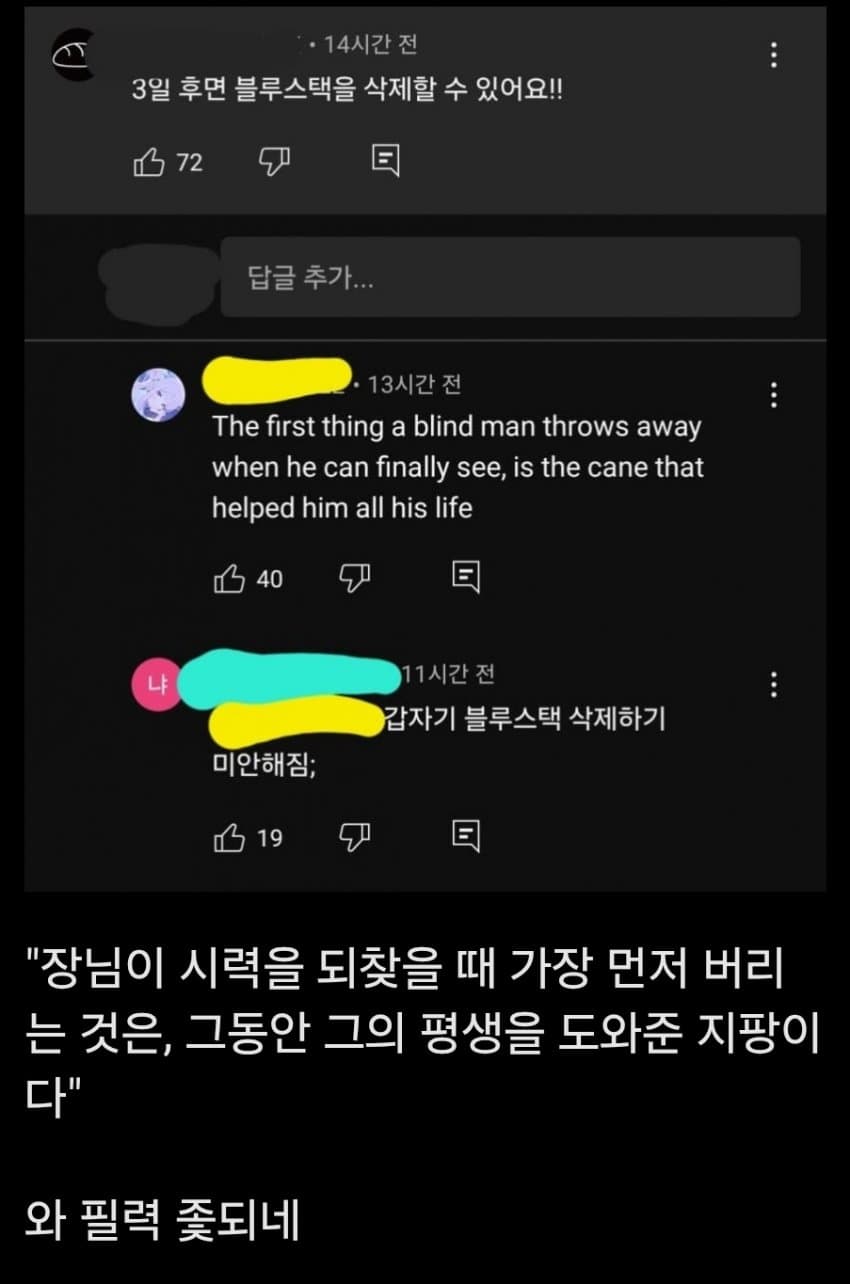
Task: Open the three-dot menu of the top comment
Action: click(x=773, y=55)
